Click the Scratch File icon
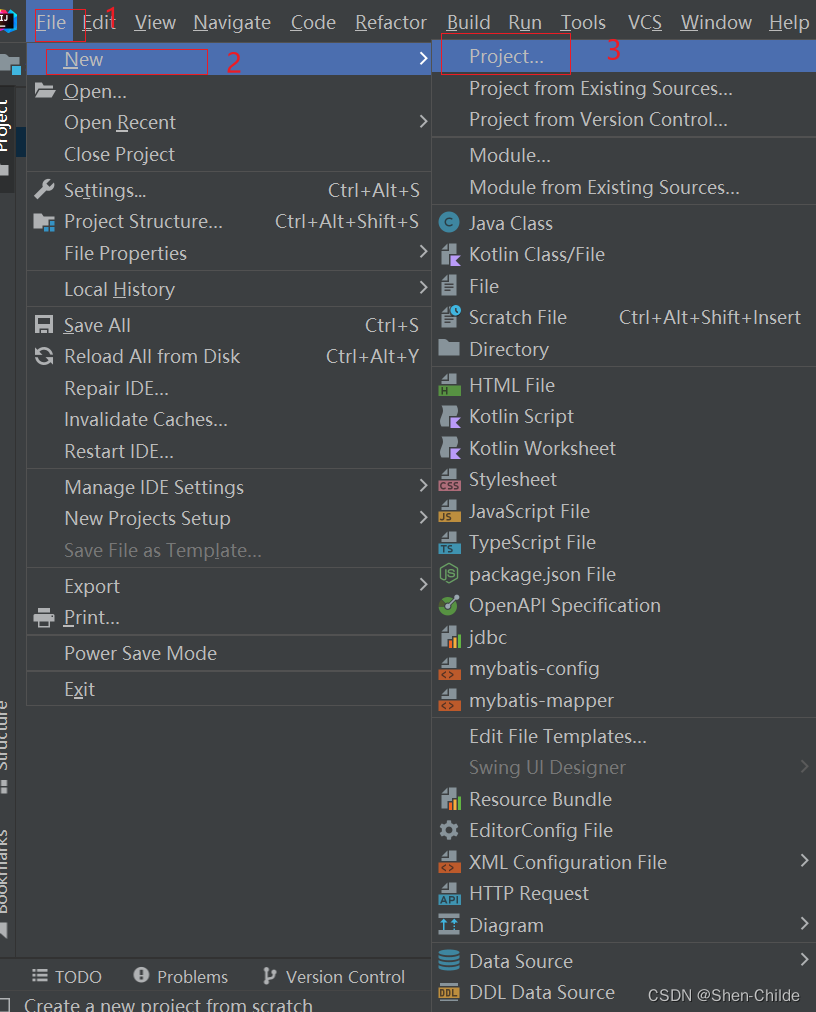The image size is (816, 1012). tap(450, 317)
